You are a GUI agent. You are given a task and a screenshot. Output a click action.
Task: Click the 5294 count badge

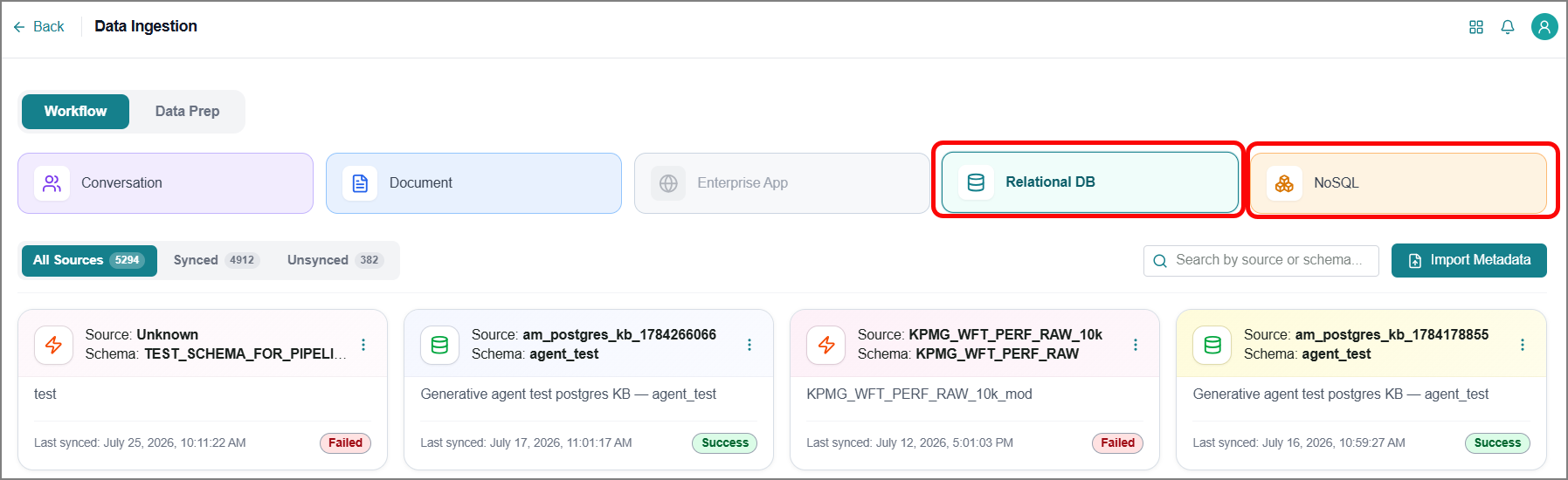point(128,260)
